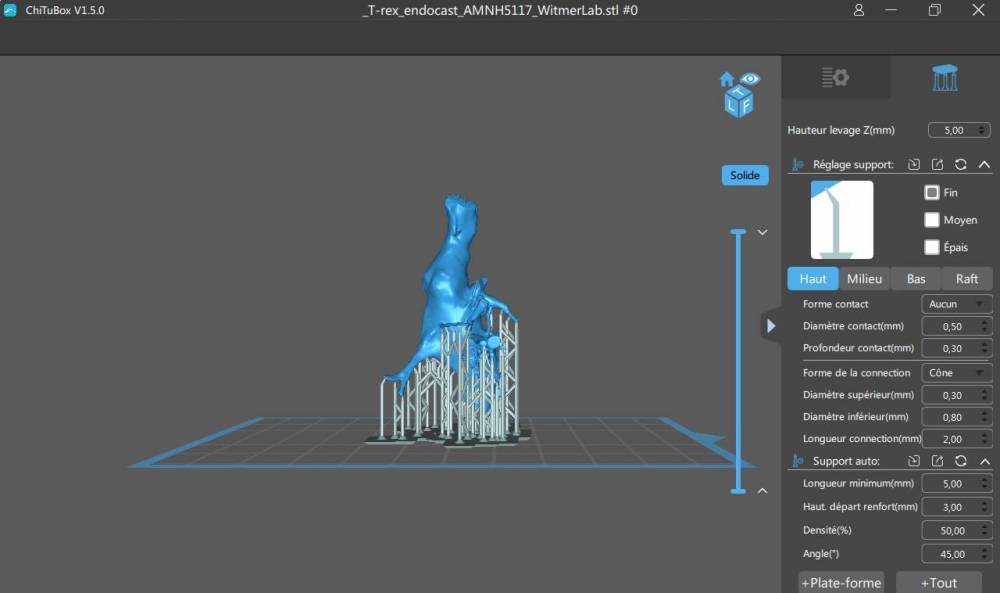Collapse the Réglage support section
This screenshot has width=1000, height=593.
pyautogui.click(x=984, y=165)
